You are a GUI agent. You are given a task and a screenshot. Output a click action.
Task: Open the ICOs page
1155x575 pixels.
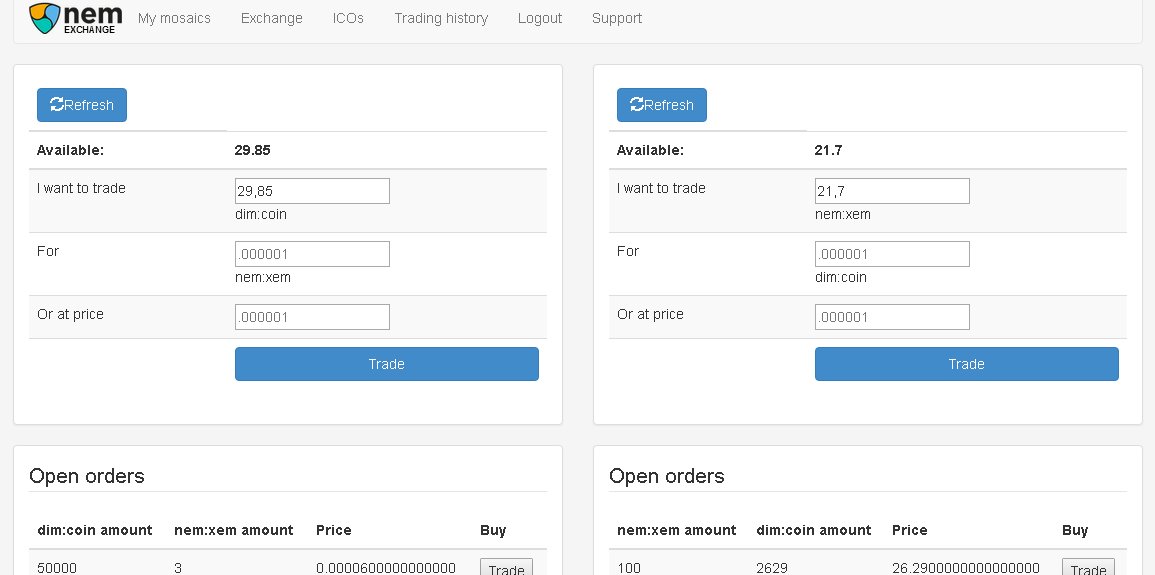(348, 18)
